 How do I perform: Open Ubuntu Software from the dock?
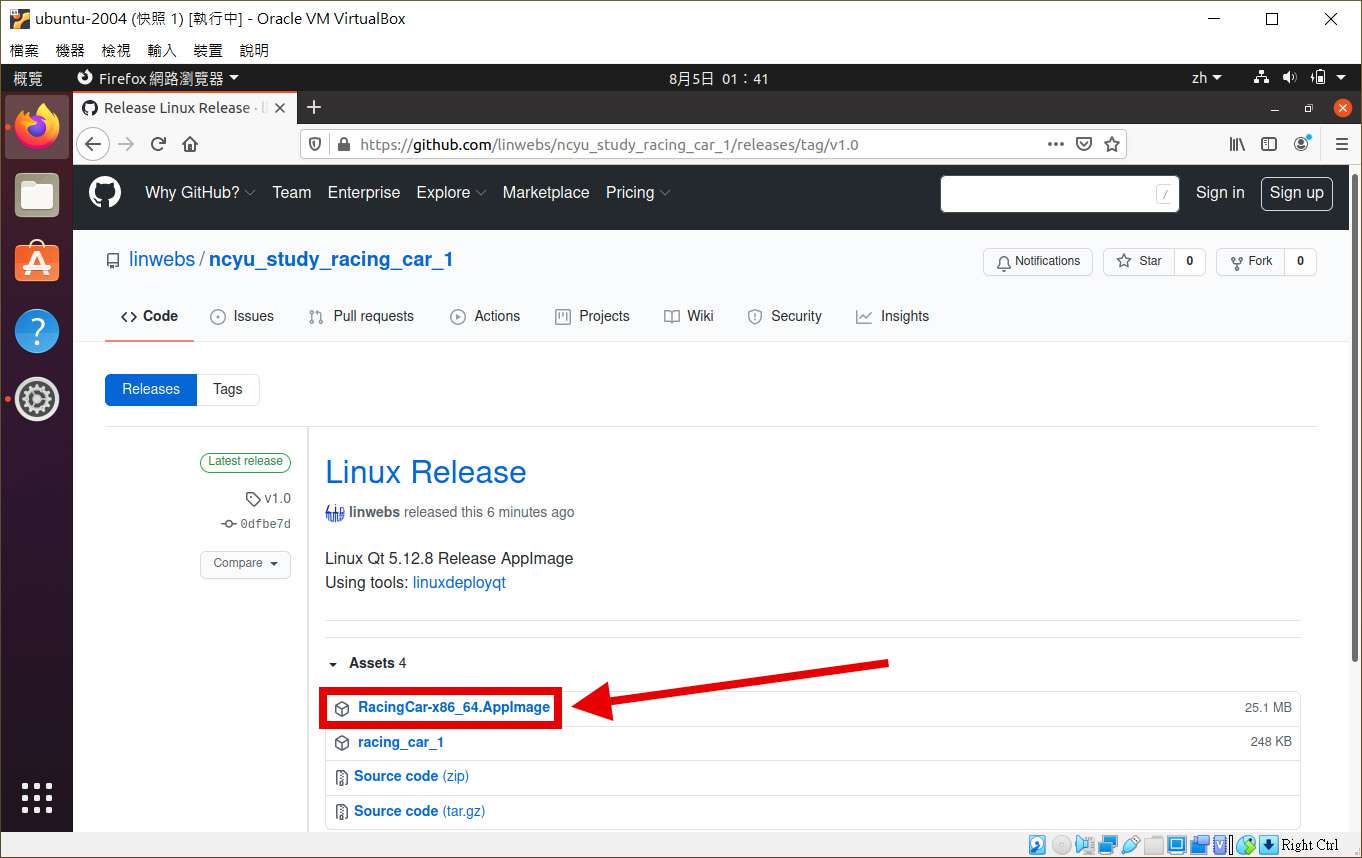pos(37,262)
